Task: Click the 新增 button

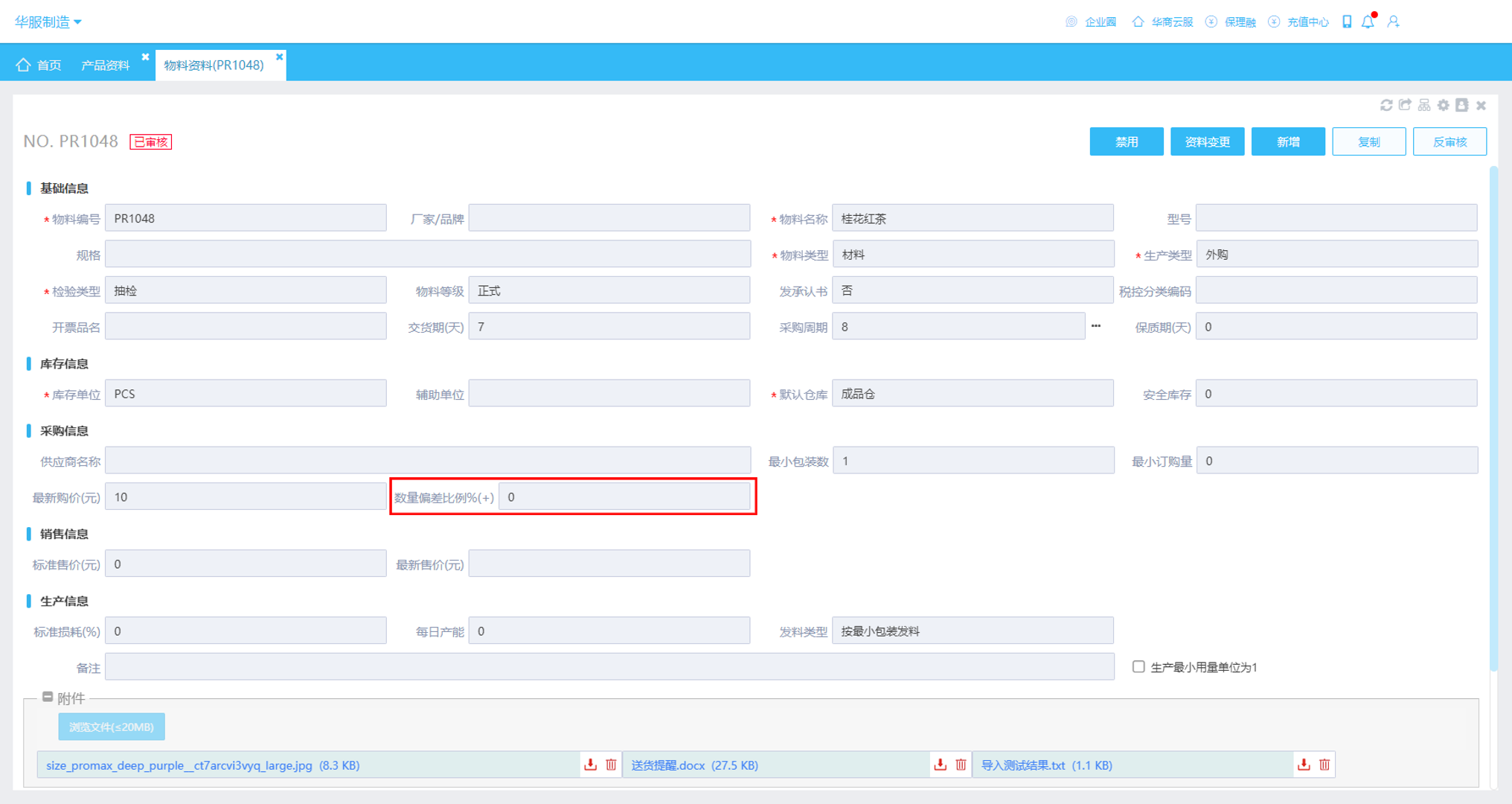Action: pos(1288,141)
